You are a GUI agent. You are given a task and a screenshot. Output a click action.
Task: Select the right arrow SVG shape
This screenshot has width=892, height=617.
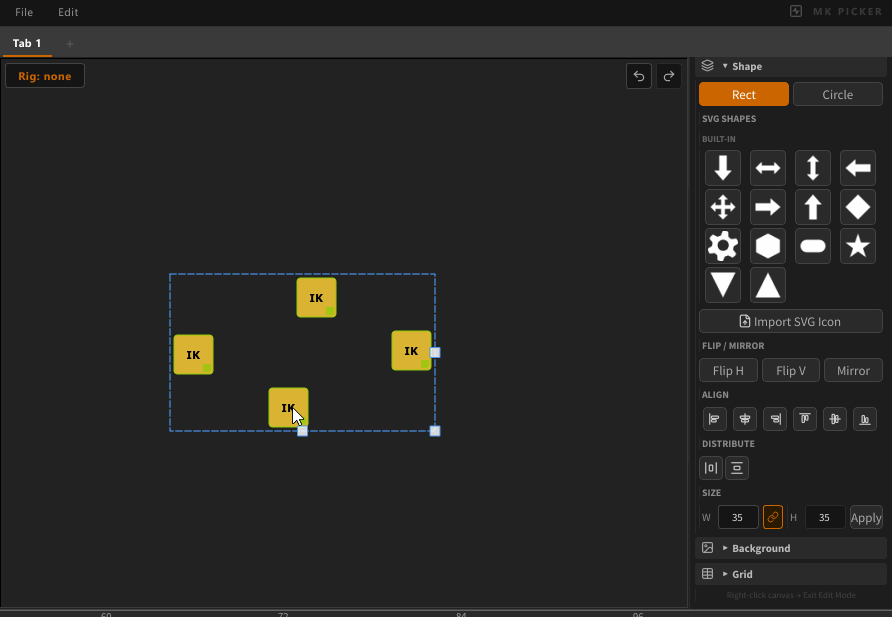click(x=767, y=207)
